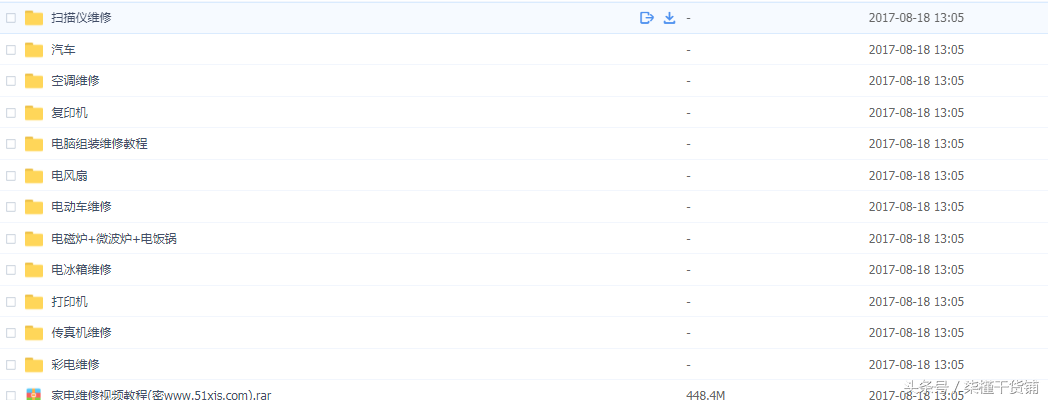Click the 汽车 folder icon
This screenshot has height=400, width=1048.
tap(34, 49)
